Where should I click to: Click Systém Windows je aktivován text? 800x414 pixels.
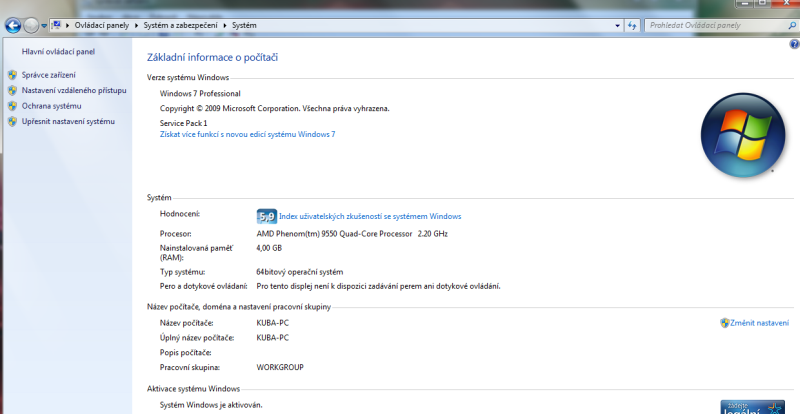coord(211,405)
